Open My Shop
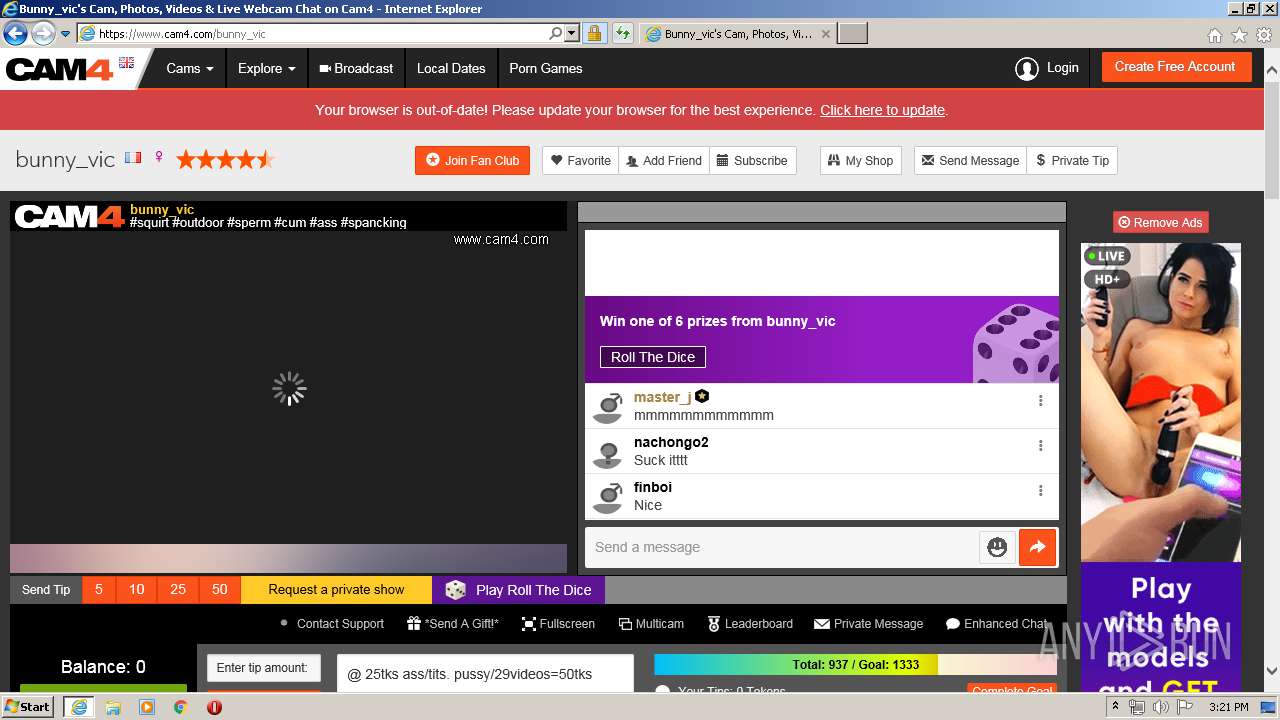The width and height of the screenshot is (1280, 720). (861, 160)
